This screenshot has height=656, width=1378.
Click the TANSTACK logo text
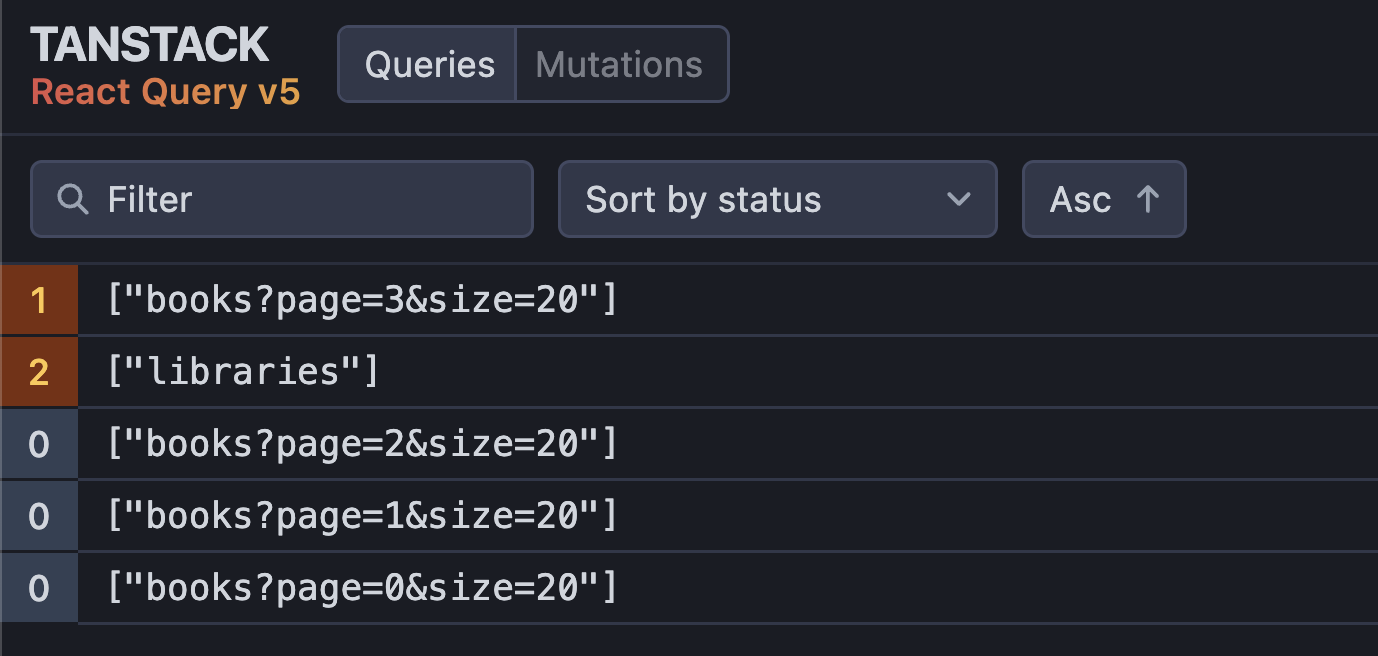149,46
